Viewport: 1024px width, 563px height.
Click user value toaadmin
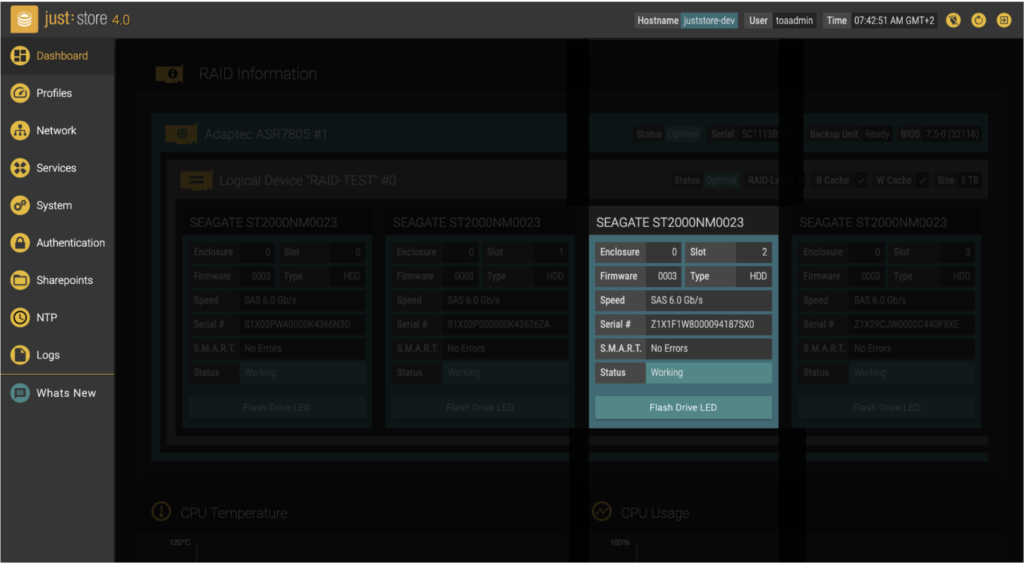coord(794,20)
